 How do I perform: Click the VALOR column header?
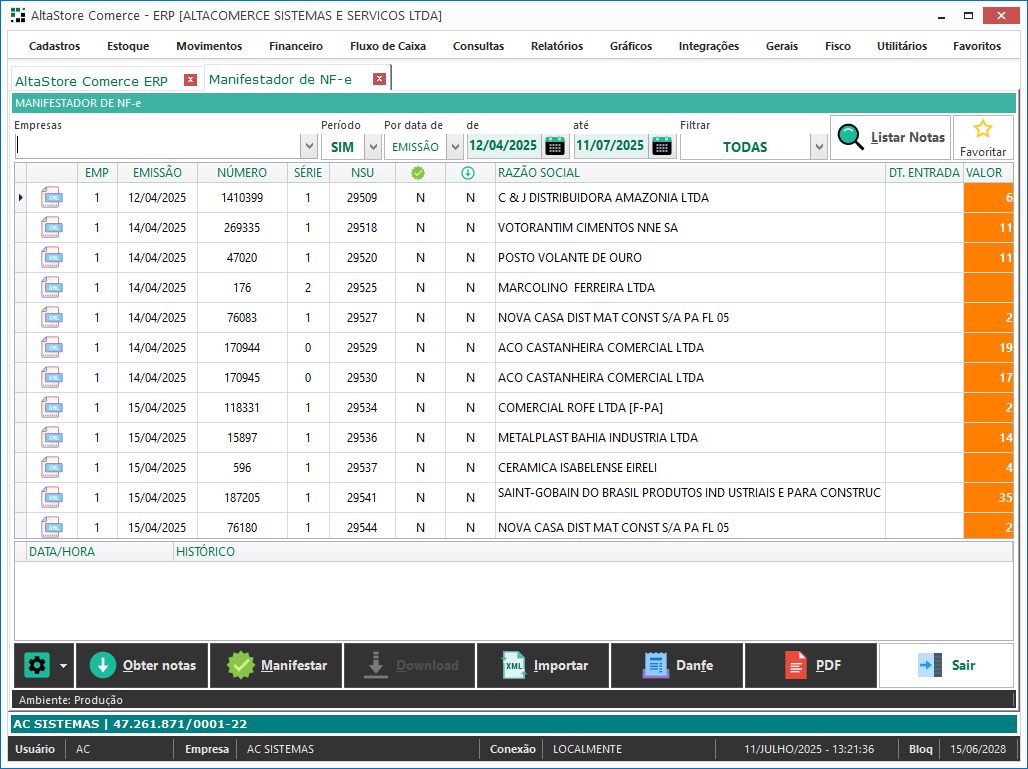(989, 173)
